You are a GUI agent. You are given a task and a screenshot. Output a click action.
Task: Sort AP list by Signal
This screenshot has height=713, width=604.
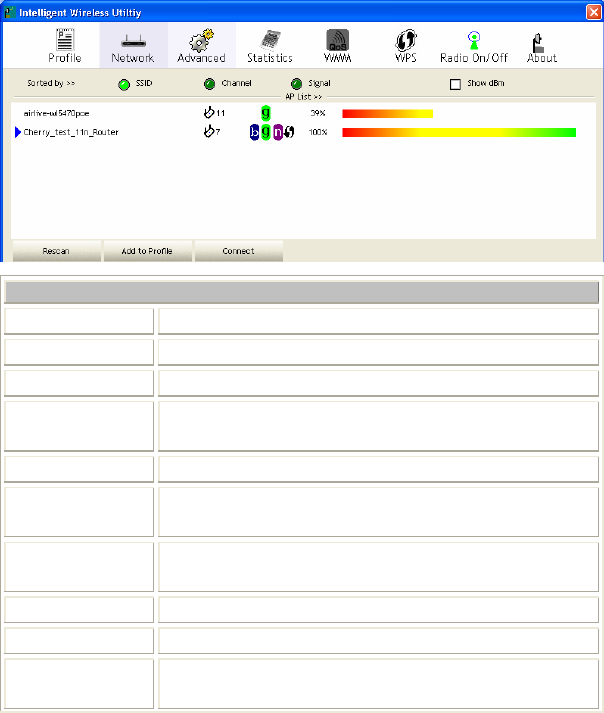coord(296,84)
